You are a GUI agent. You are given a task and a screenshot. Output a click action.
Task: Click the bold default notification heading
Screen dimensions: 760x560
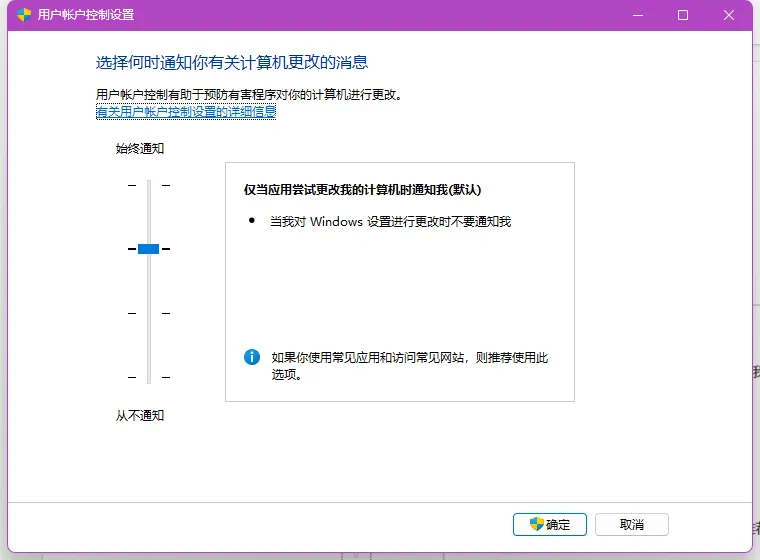[x=362, y=190]
